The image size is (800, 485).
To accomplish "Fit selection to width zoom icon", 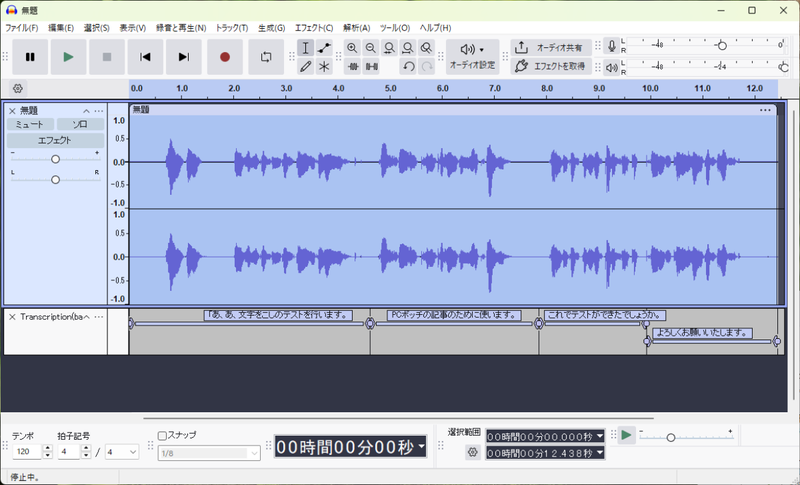I will (389, 48).
